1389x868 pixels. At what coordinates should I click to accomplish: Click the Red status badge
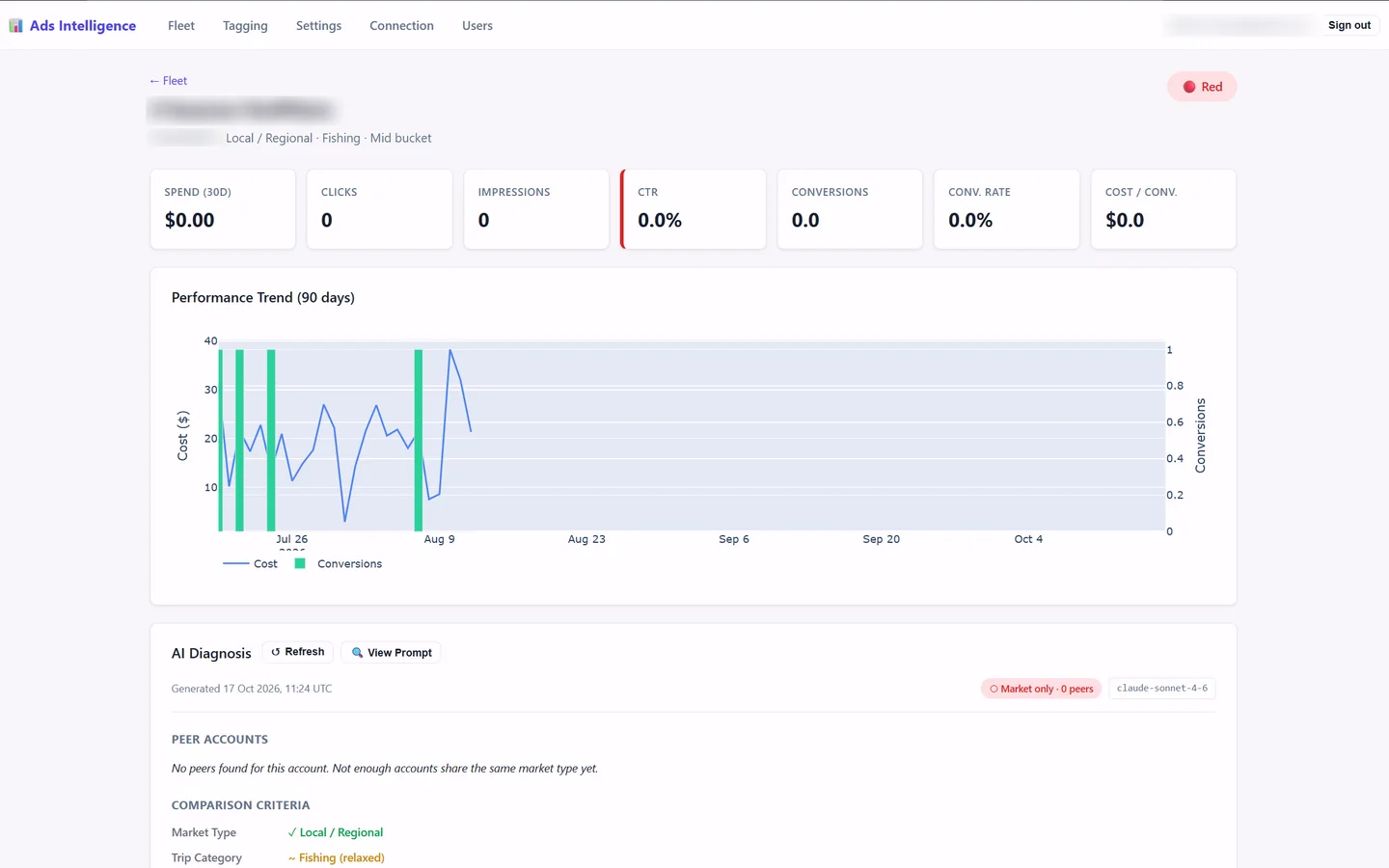[x=1202, y=87]
